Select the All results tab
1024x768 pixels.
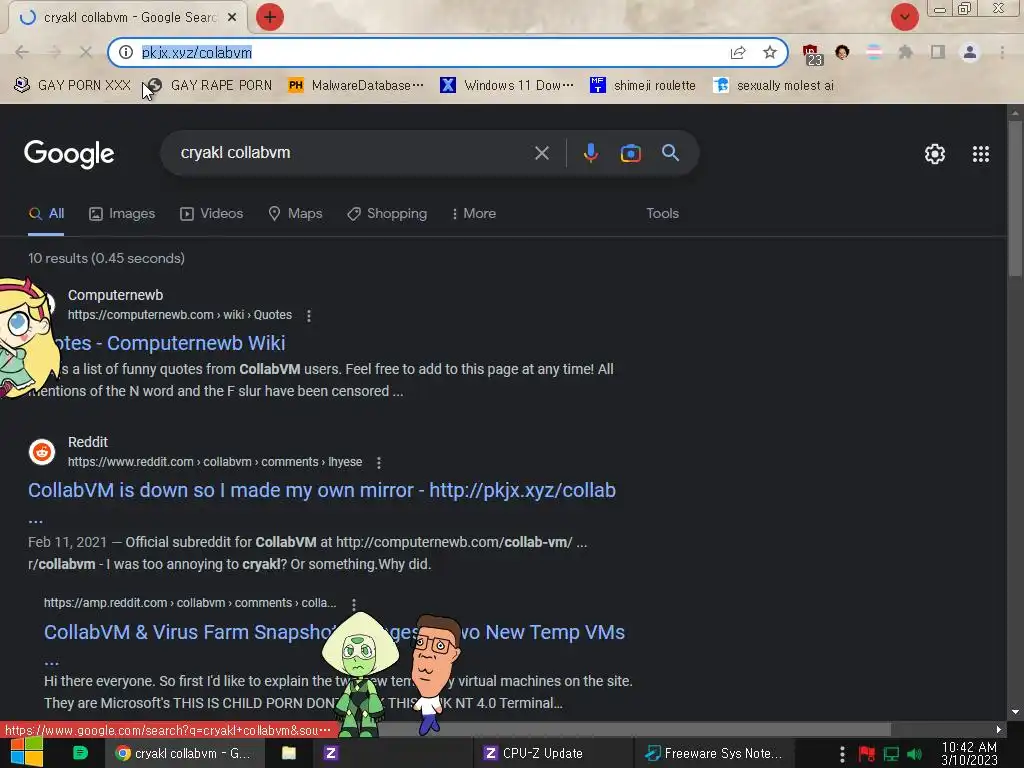click(x=46, y=214)
